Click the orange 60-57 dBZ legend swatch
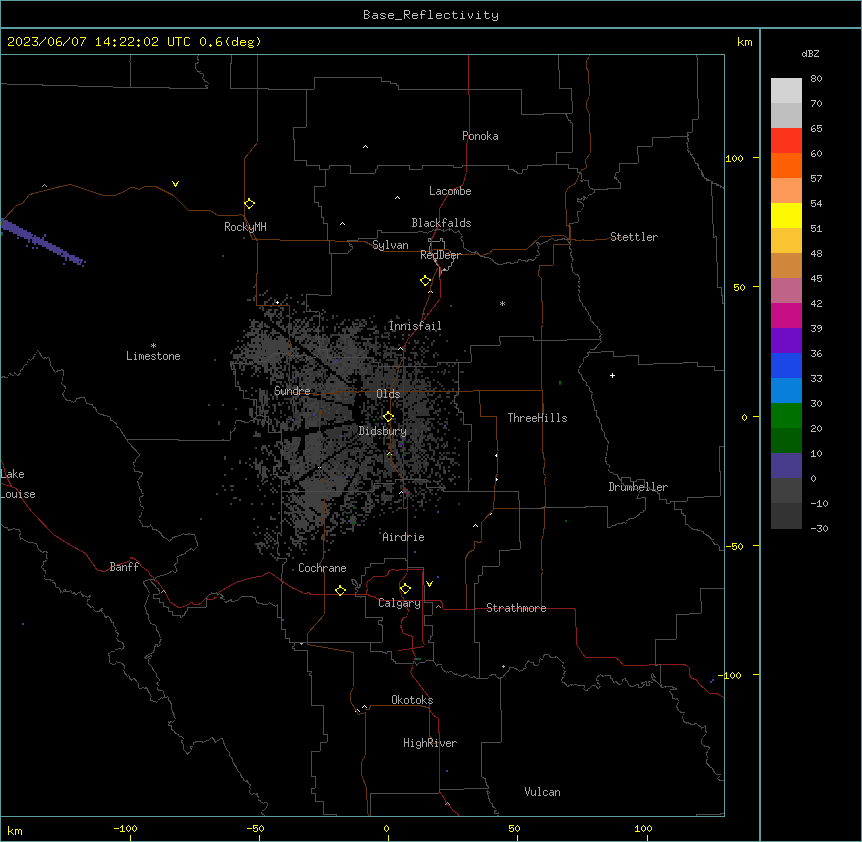862x842 pixels. point(786,165)
